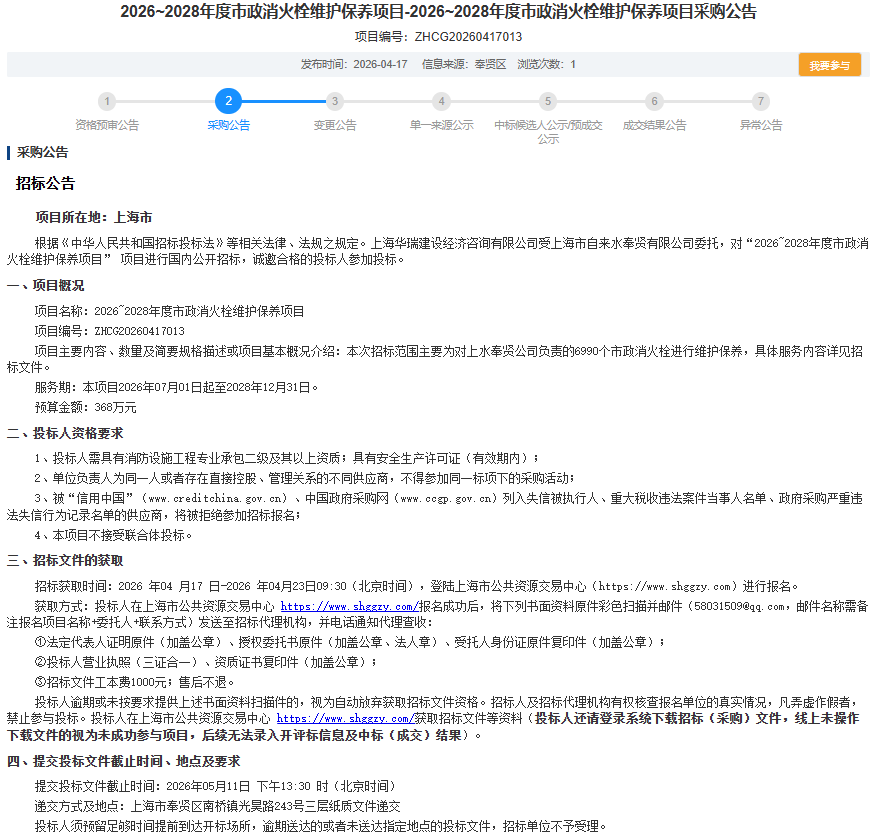Viewport: 885px width, 835px height.
Task: Switch to the 成交结果公告 step
Action: point(654,126)
